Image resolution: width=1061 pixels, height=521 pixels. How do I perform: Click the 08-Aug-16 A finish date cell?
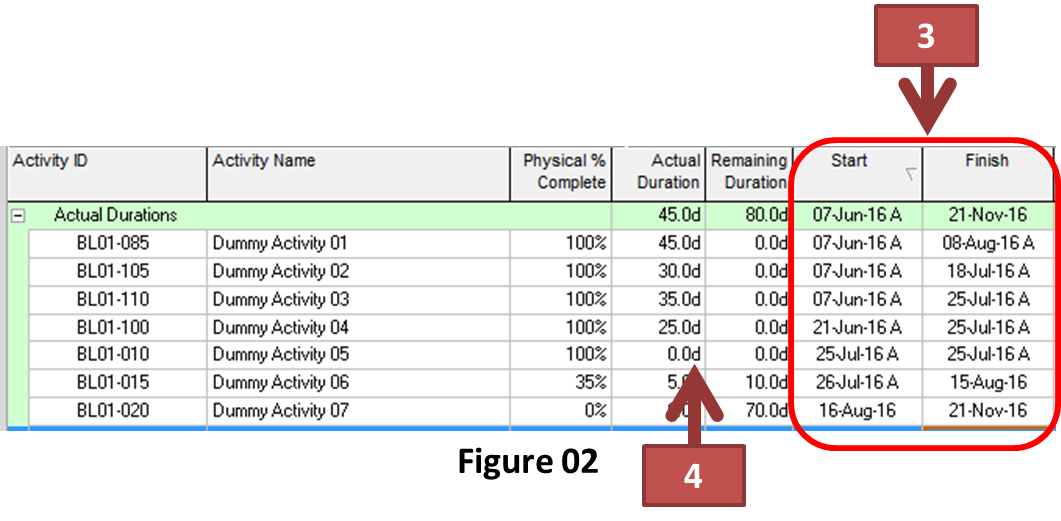[987, 243]
